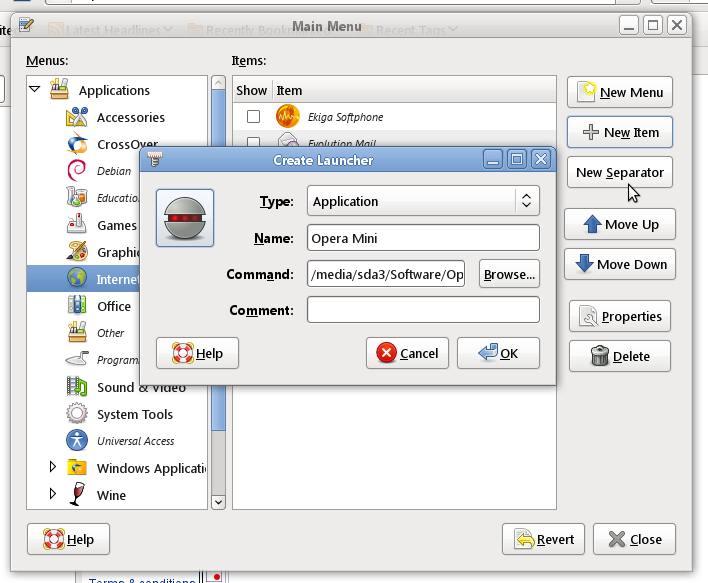
Task: Click the Create Launcher title bar icon
Action: pos(154,159)
